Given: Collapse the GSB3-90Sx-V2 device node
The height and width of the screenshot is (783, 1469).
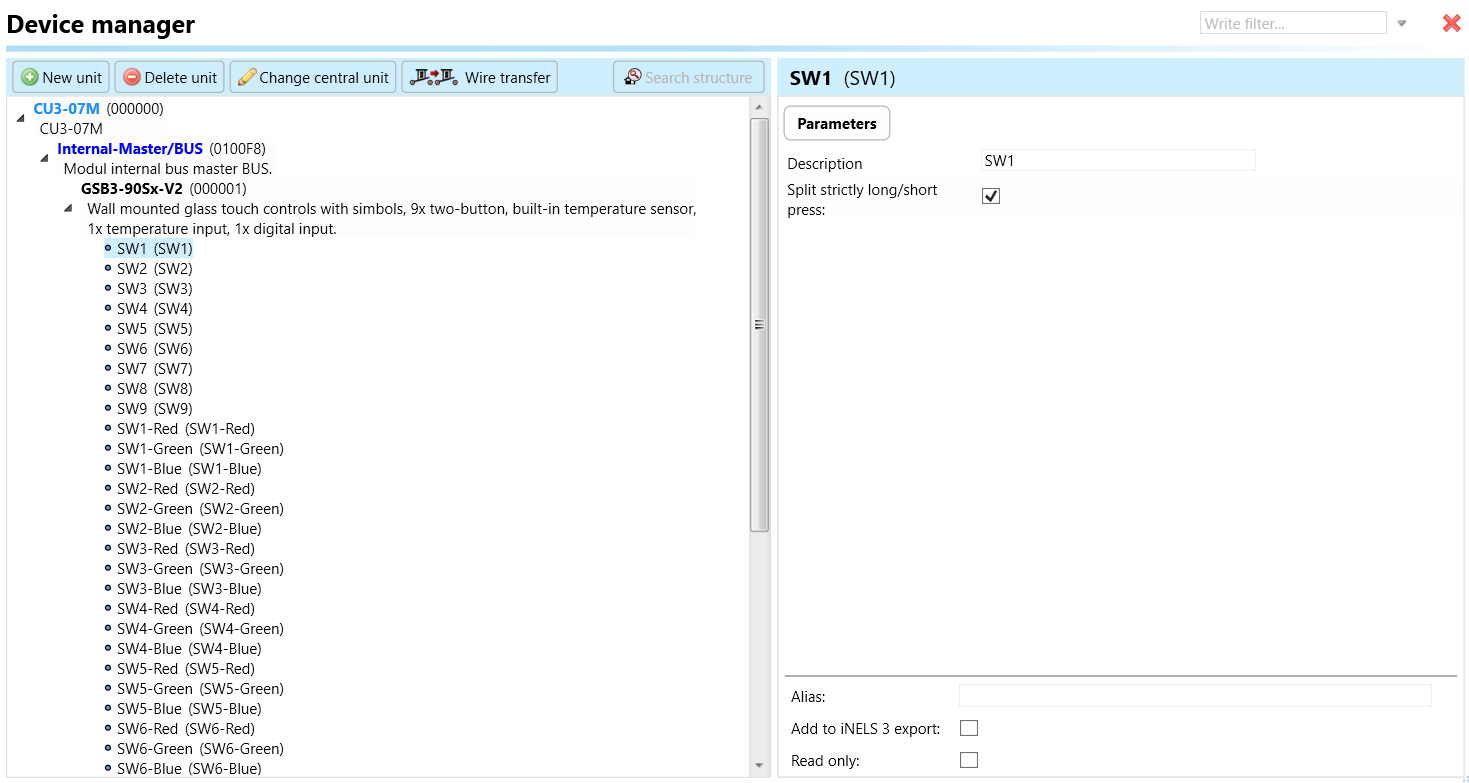Looking at the screenshot, I should coord(68,208).
